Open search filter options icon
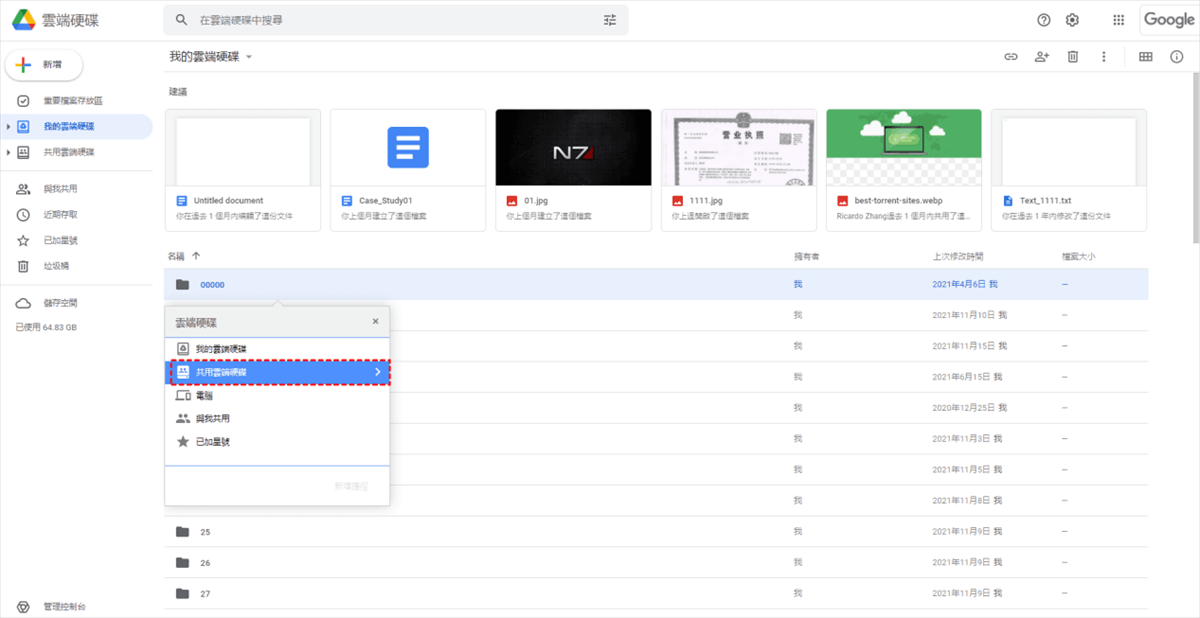 coord(610,20)
